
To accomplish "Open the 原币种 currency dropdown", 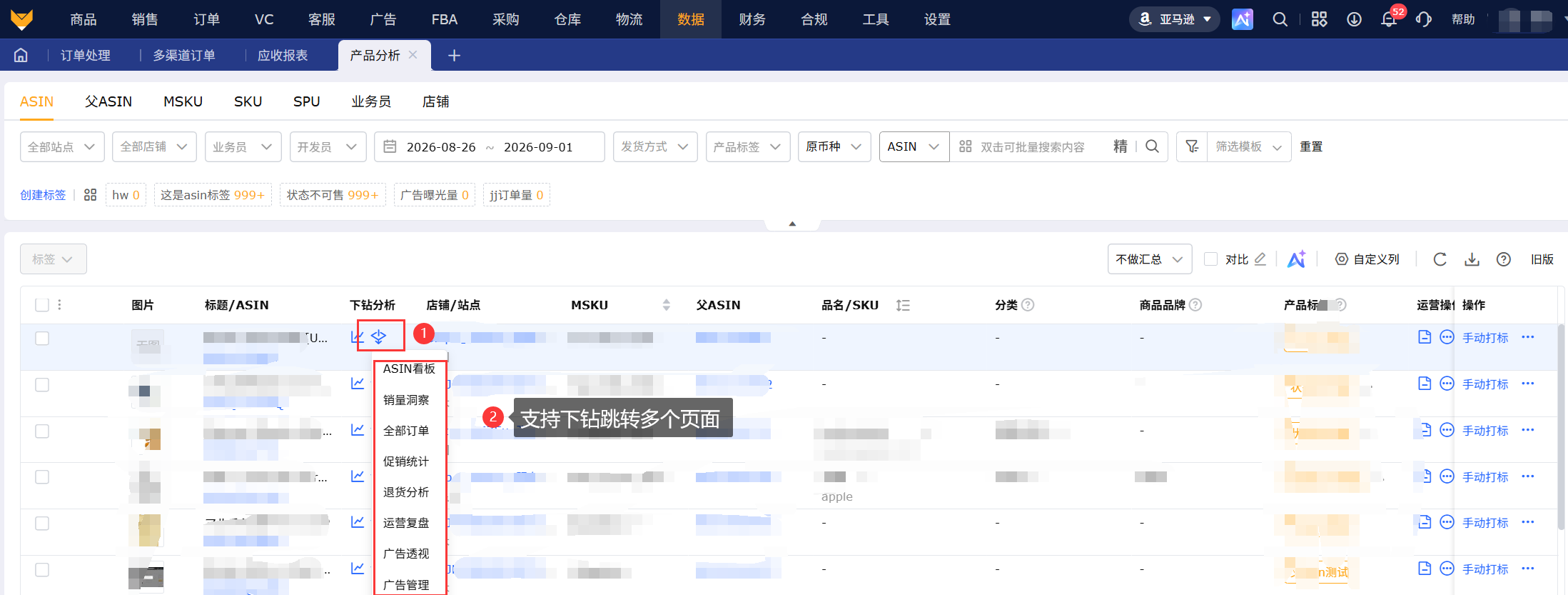I will 834,146.
